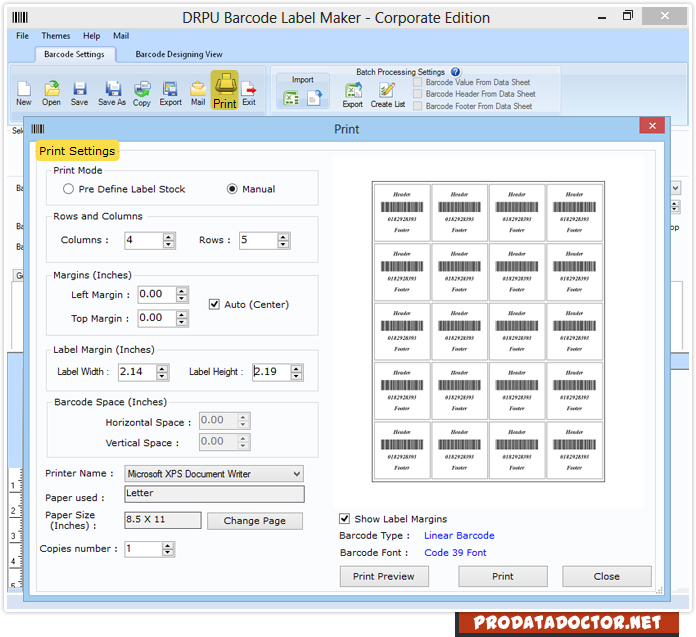The image size is (696, 637).
Task: Click the batch processing Export icon
Action: [x=353, y=95]
